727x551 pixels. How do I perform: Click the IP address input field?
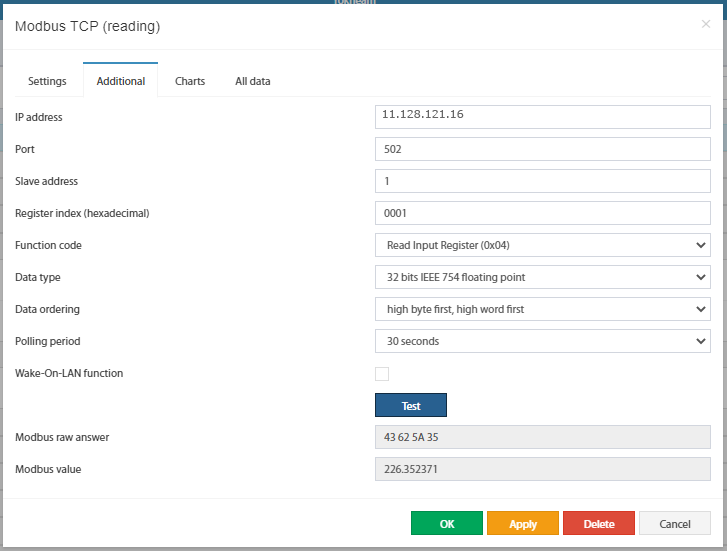(x=542, y=117)
